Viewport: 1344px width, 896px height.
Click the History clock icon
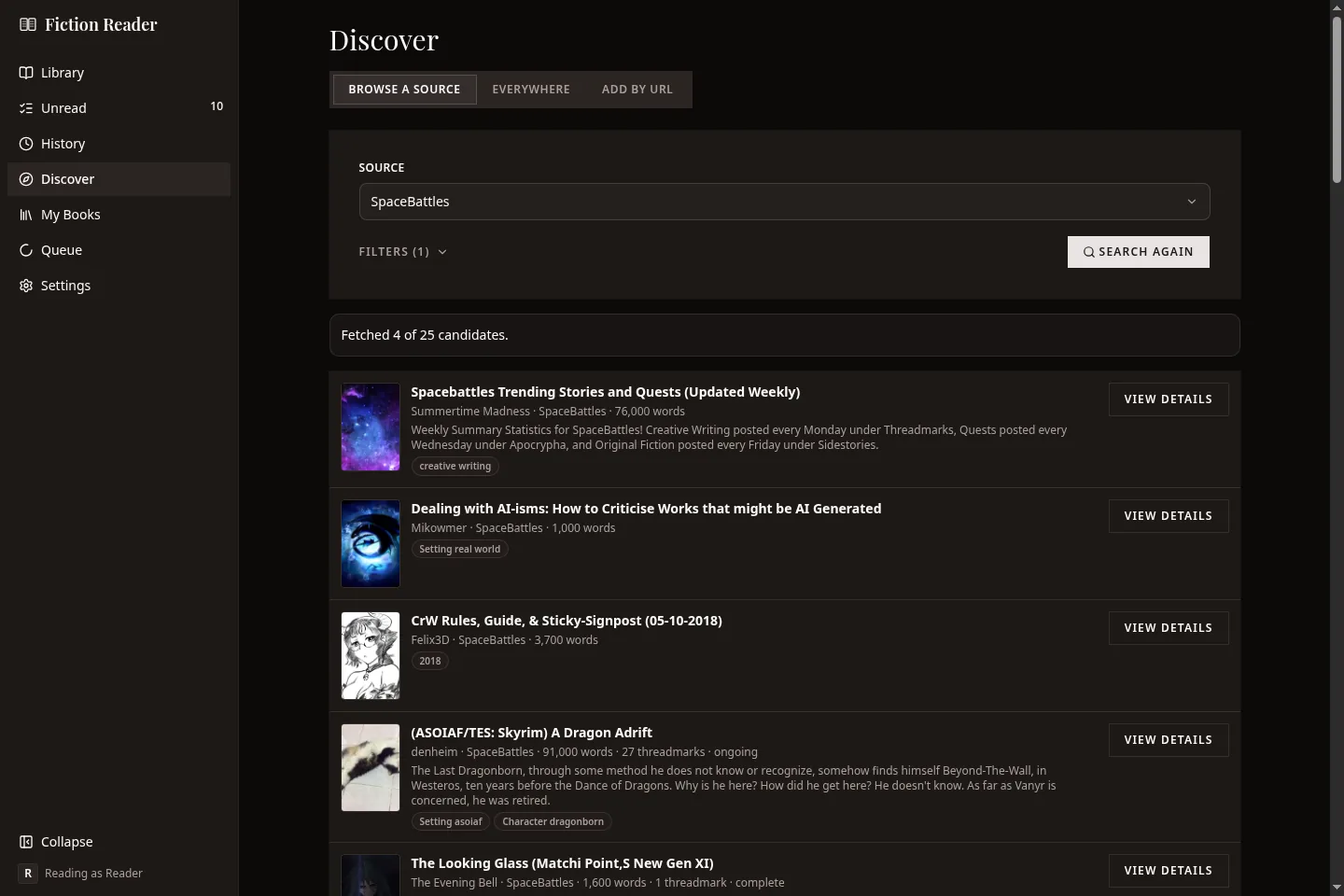[26, 144]
